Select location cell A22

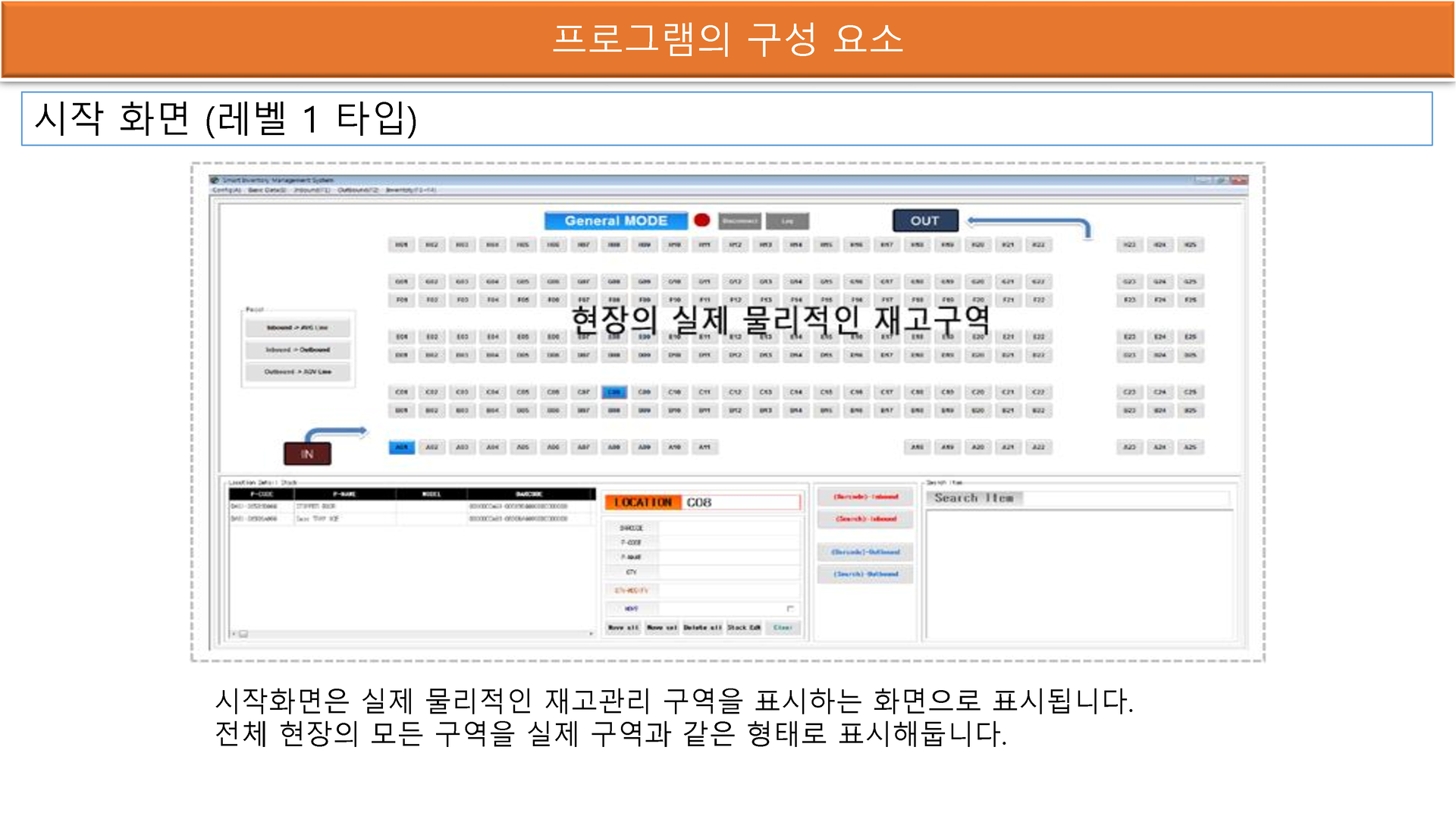(1039, 447)
